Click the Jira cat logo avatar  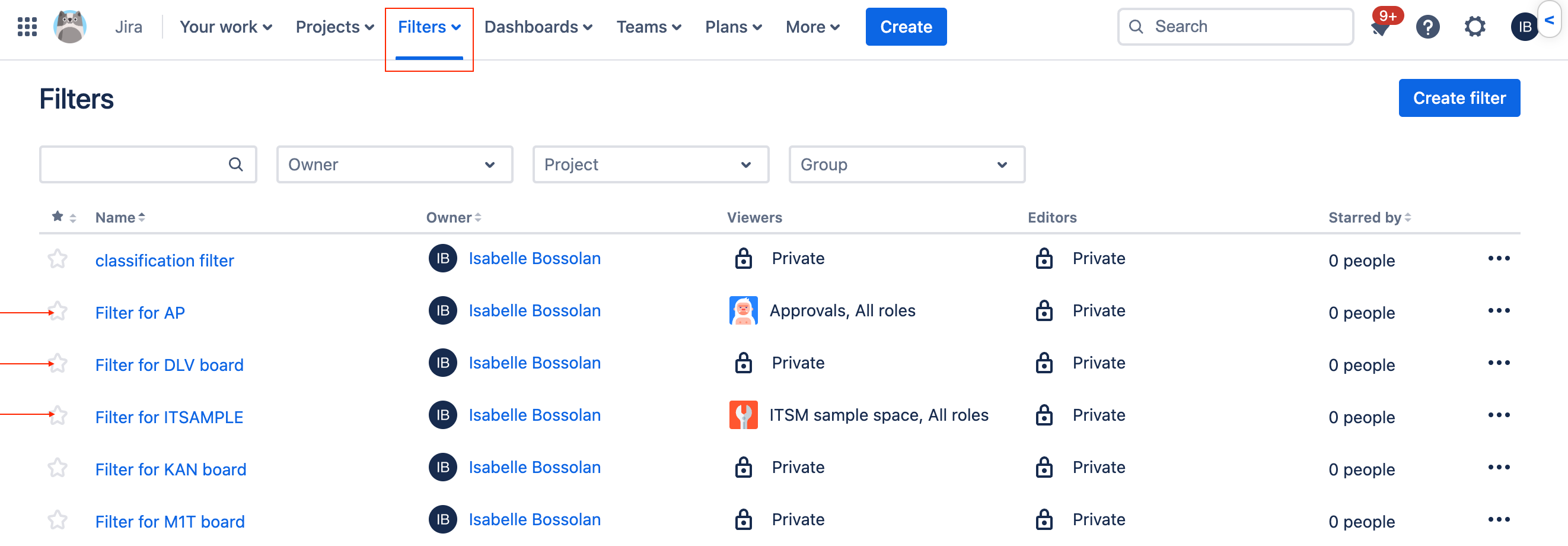pos(70,27)
